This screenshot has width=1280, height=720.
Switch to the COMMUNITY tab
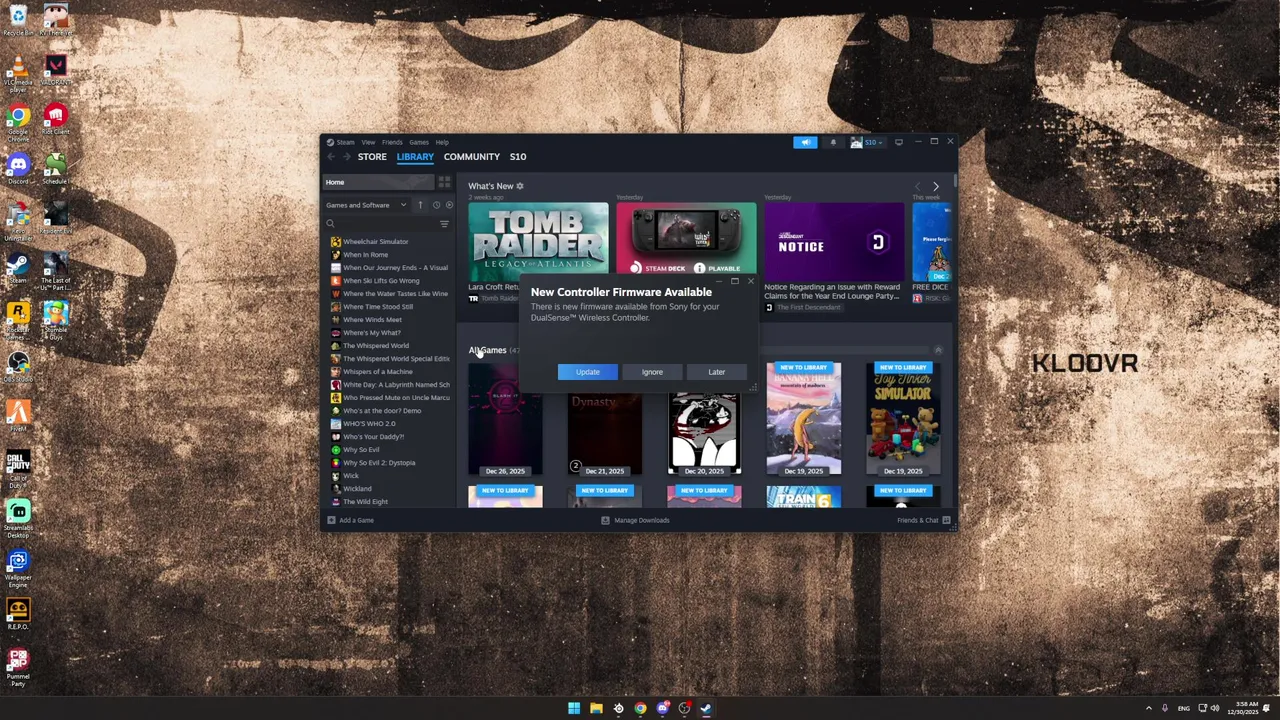pos(471,157)
